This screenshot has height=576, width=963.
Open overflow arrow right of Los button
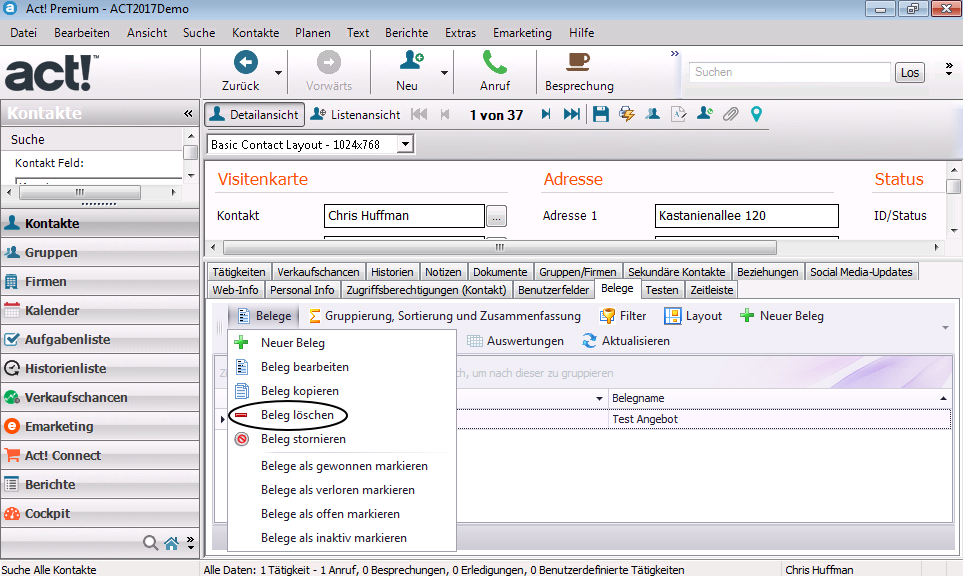(949, 69)
